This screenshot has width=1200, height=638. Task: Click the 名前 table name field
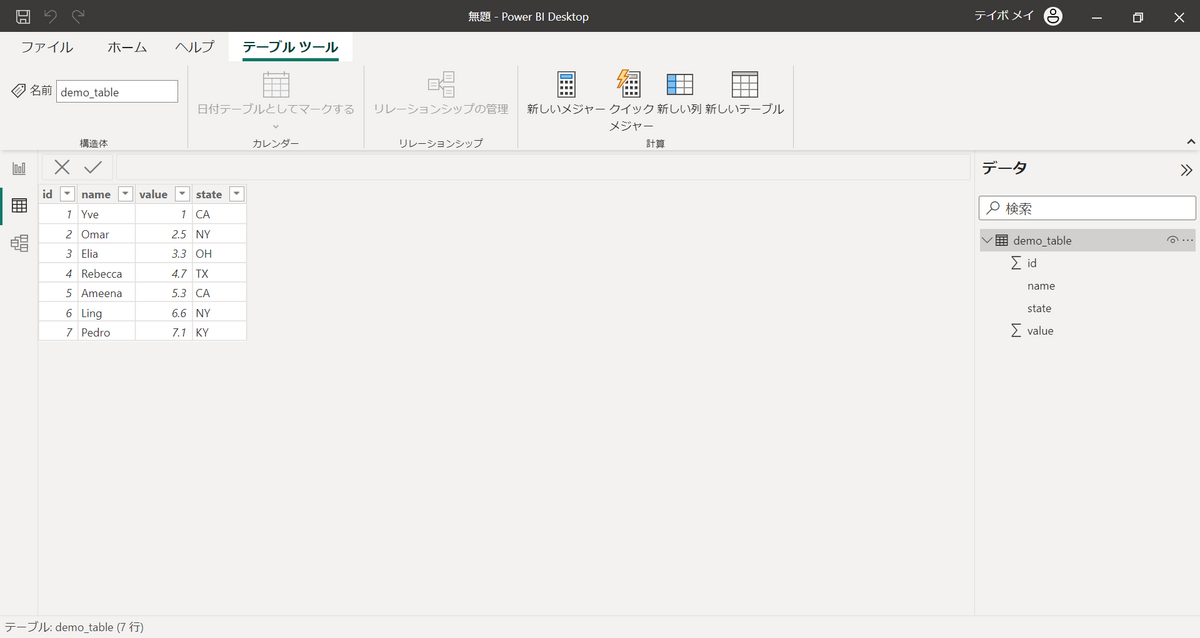tap(116, 91)
